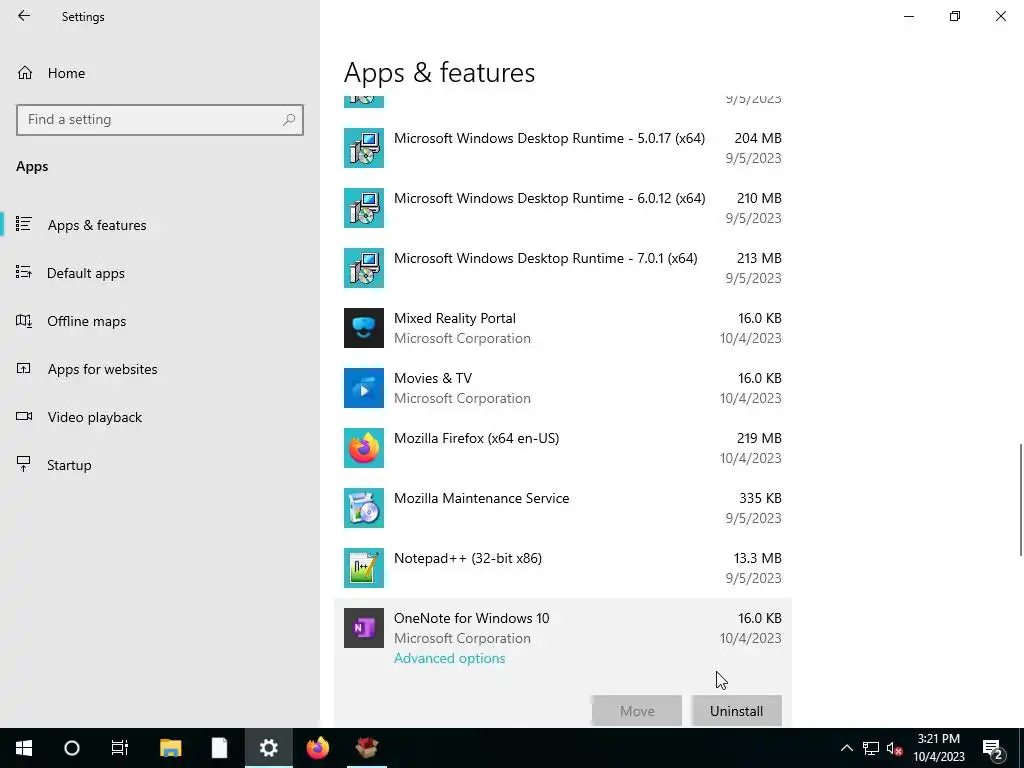Open Cortana circle in the taskbar
Viewport: 1024px width, 768px height.
pyautogui.click(x=72, y=748)
